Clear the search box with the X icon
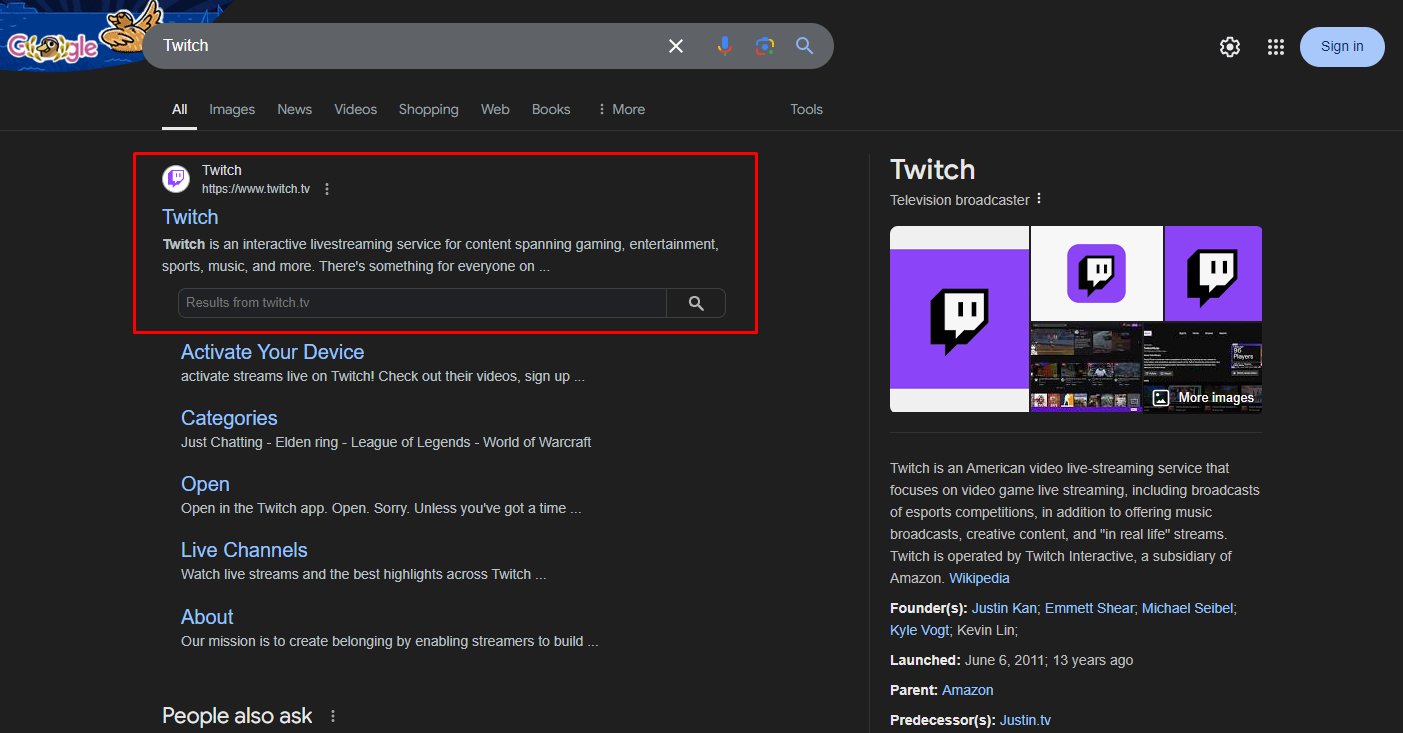 click(676, 46)
